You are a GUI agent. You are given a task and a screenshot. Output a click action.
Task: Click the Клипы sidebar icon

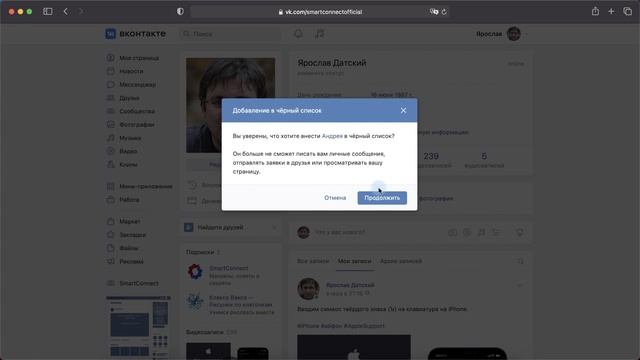[x=111, y=164]
